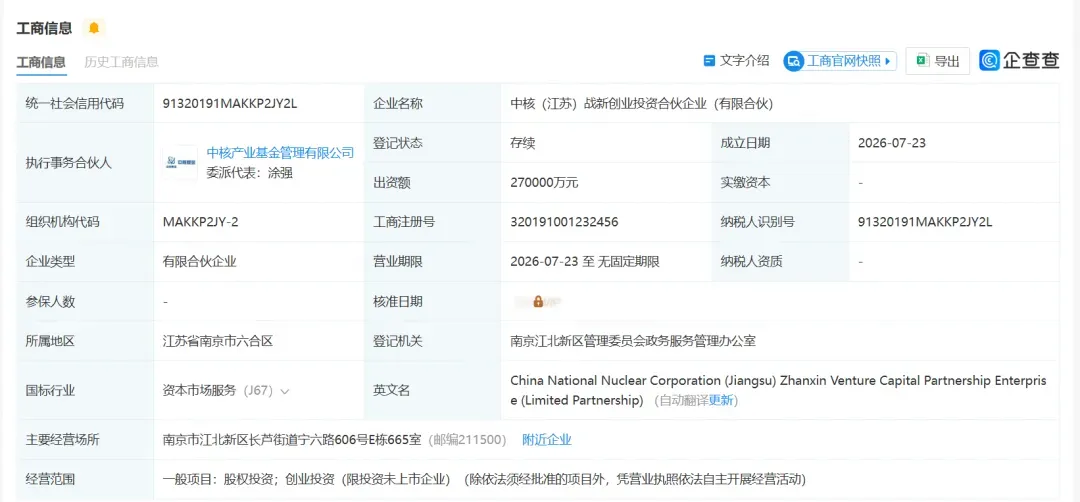Image resolution: width=1080 pixels, height=502 pixels.
Task: Click the orange bell notification icon
Action: tap(94, 28)
